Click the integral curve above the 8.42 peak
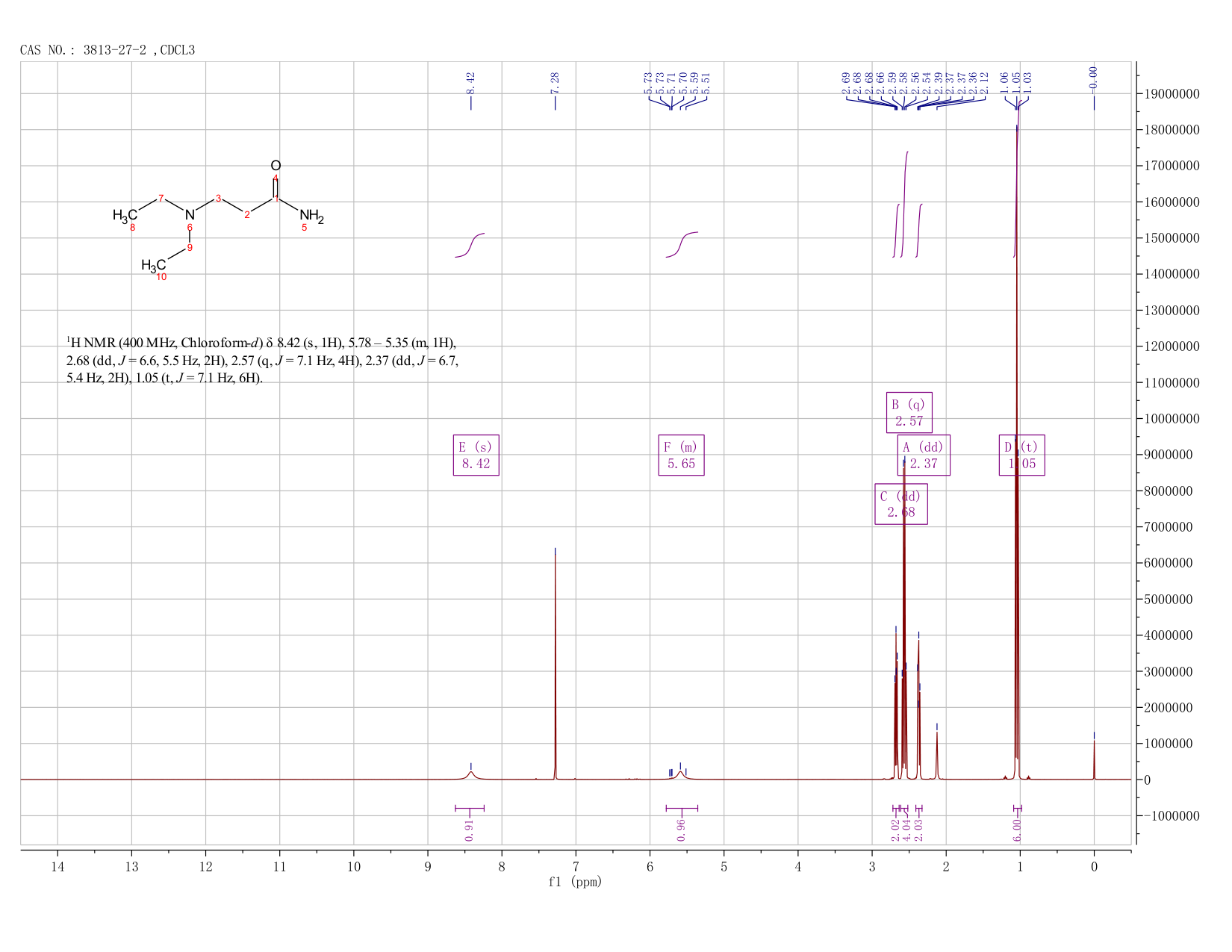The width and height of the screenshot is (1232, 952). coord(470,245)
